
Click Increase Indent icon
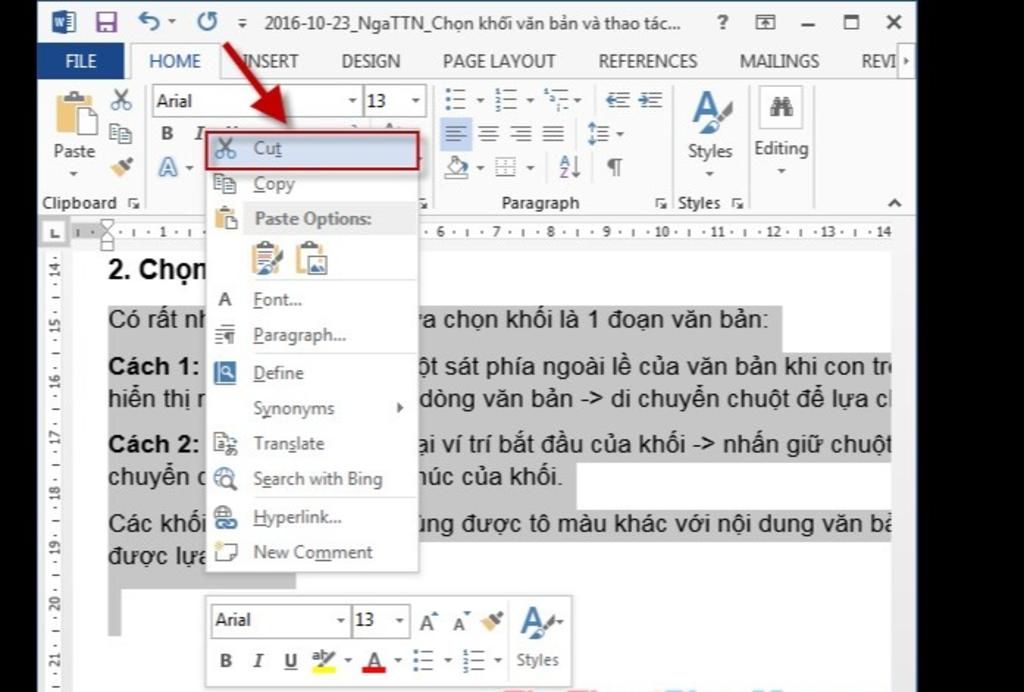(650, 100)
